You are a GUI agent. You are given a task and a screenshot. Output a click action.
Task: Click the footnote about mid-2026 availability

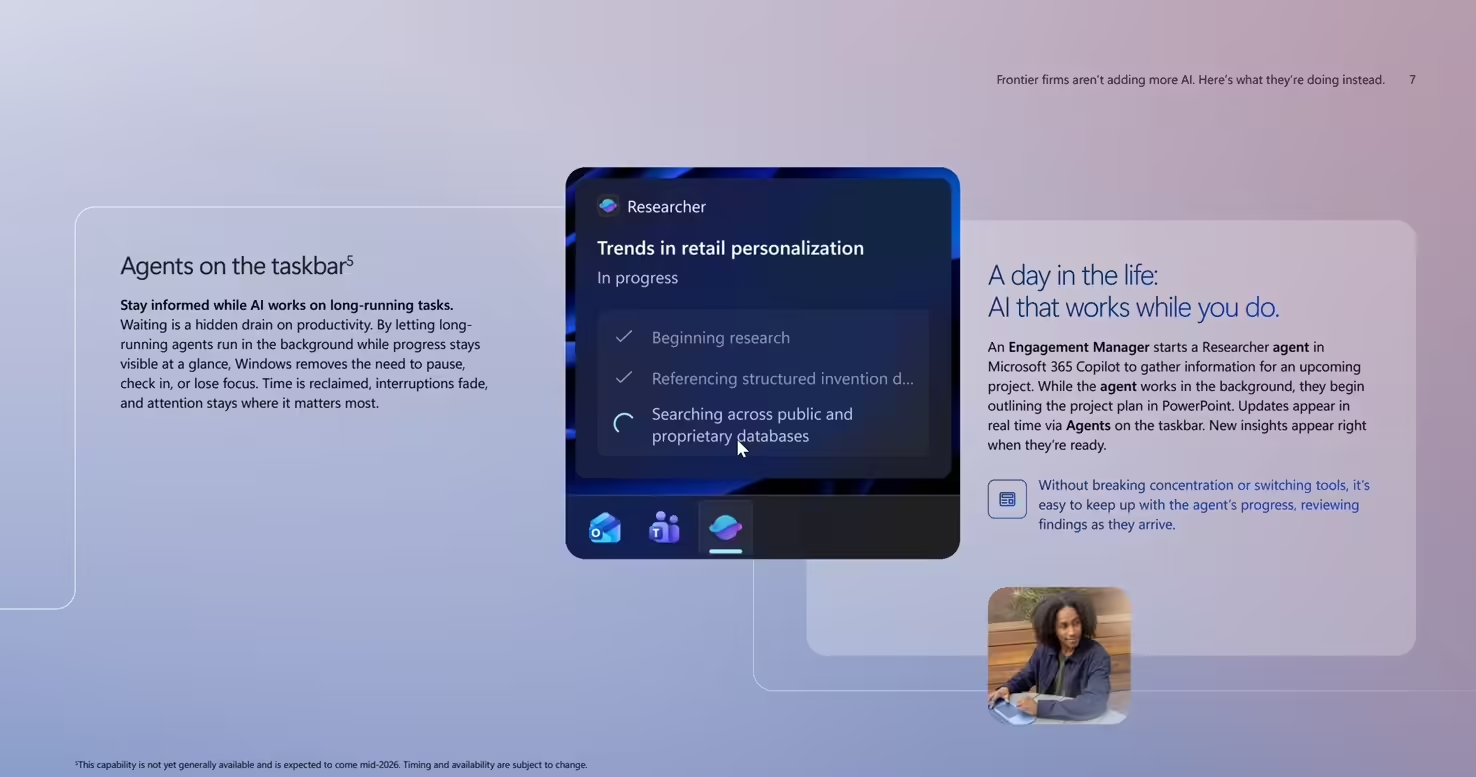pos(331,765)
